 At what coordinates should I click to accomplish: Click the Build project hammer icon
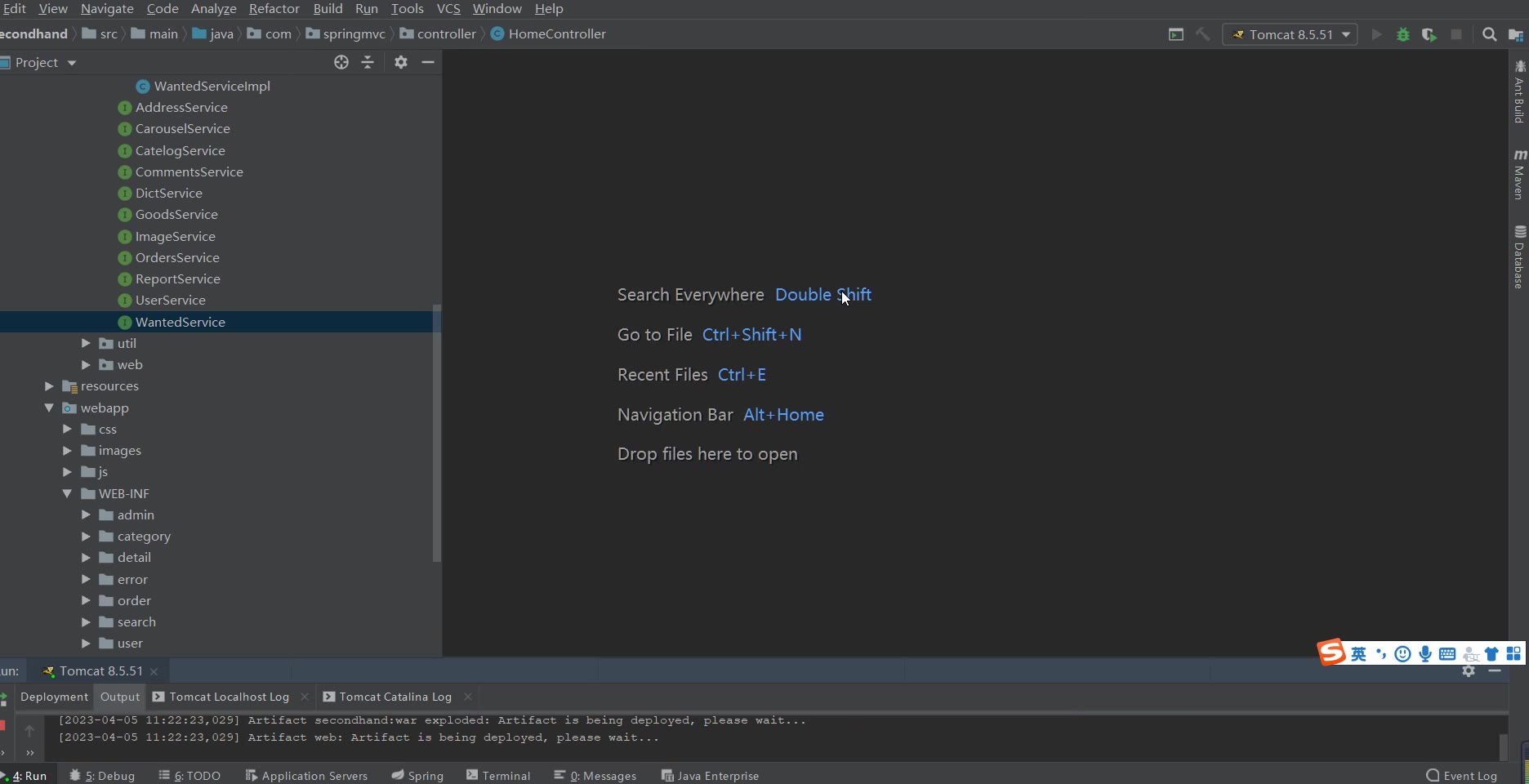(x=1203, y=34)
